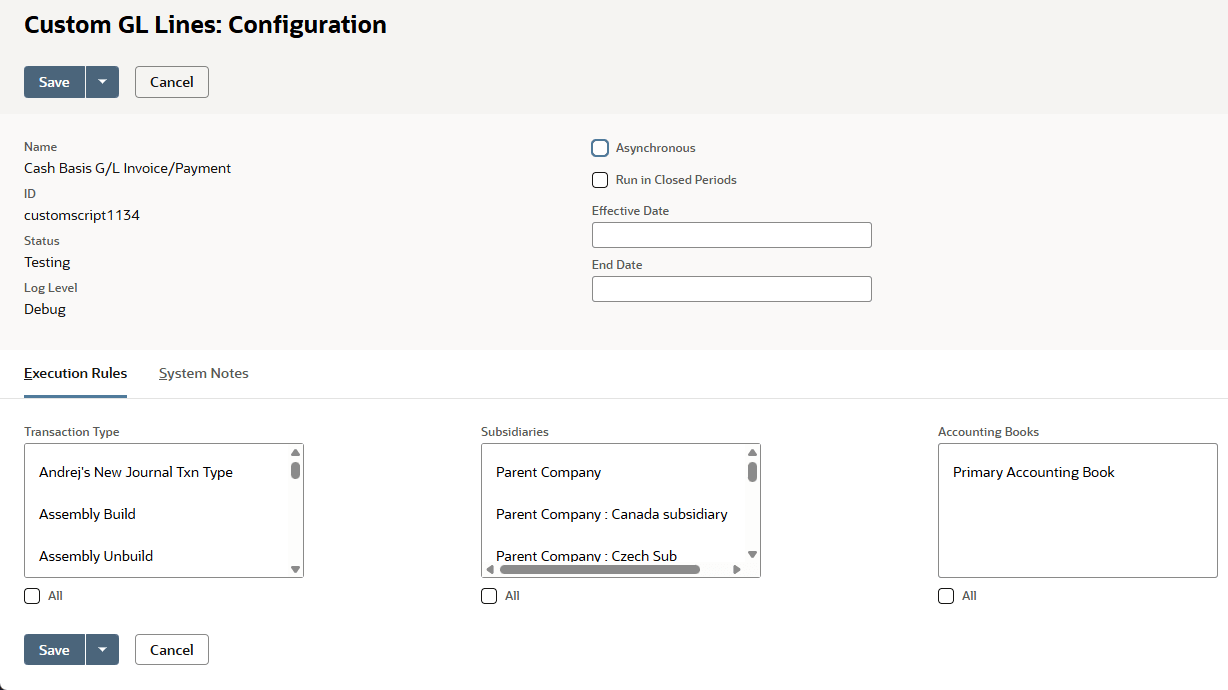Check All under Transaction Type
1228x690 pixels.
tap(32, 596)
